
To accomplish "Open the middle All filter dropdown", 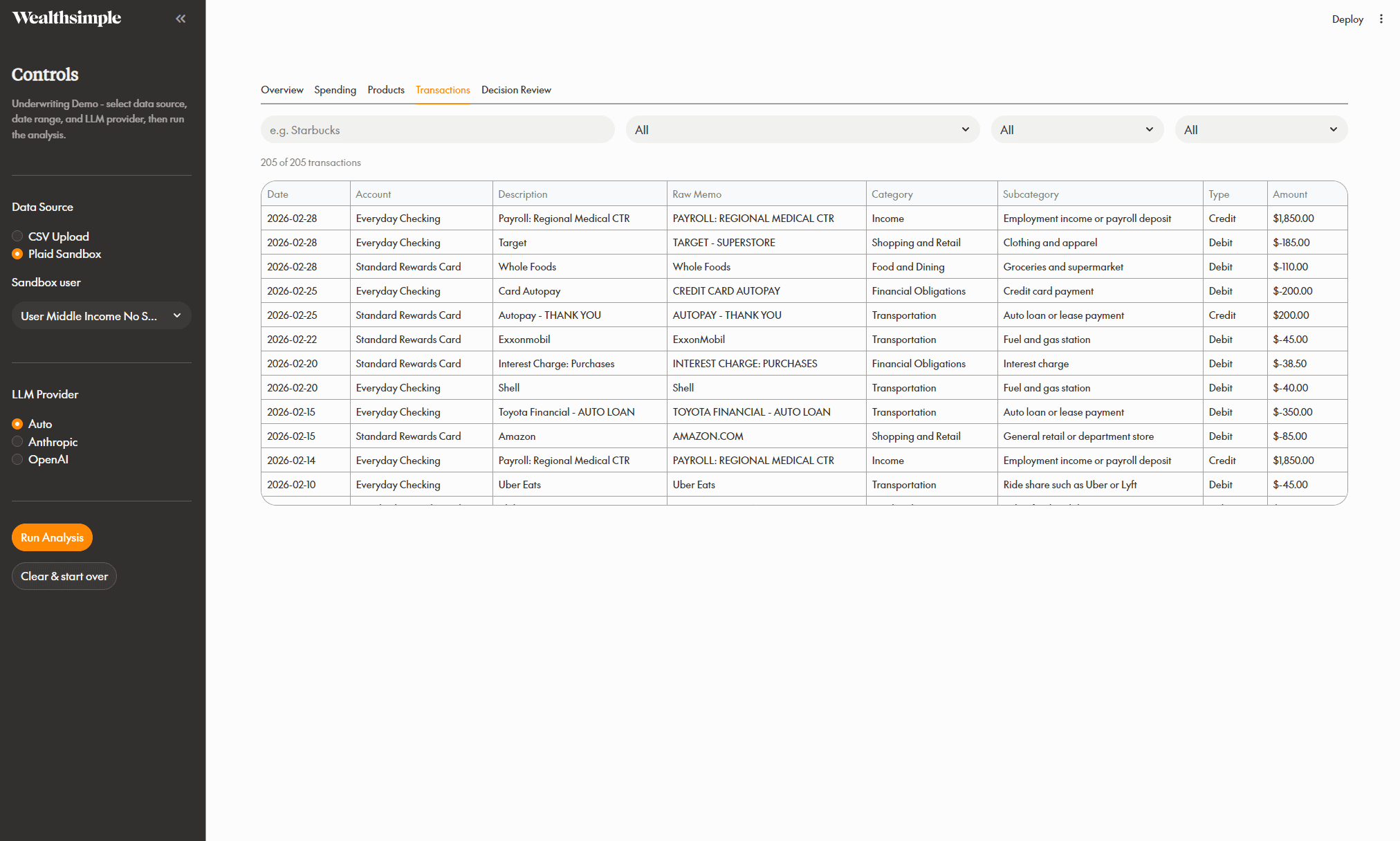I will pos(1077,130).
